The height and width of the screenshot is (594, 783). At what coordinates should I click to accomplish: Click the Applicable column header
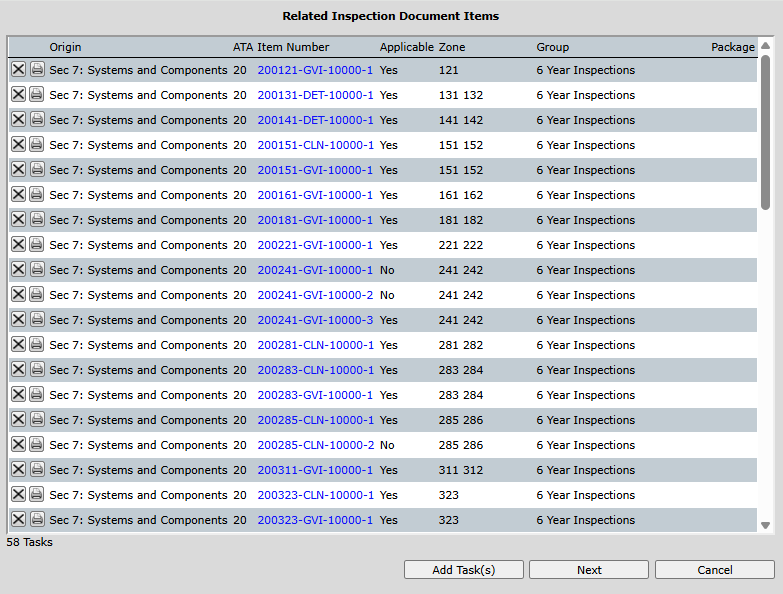coord(406,47)
